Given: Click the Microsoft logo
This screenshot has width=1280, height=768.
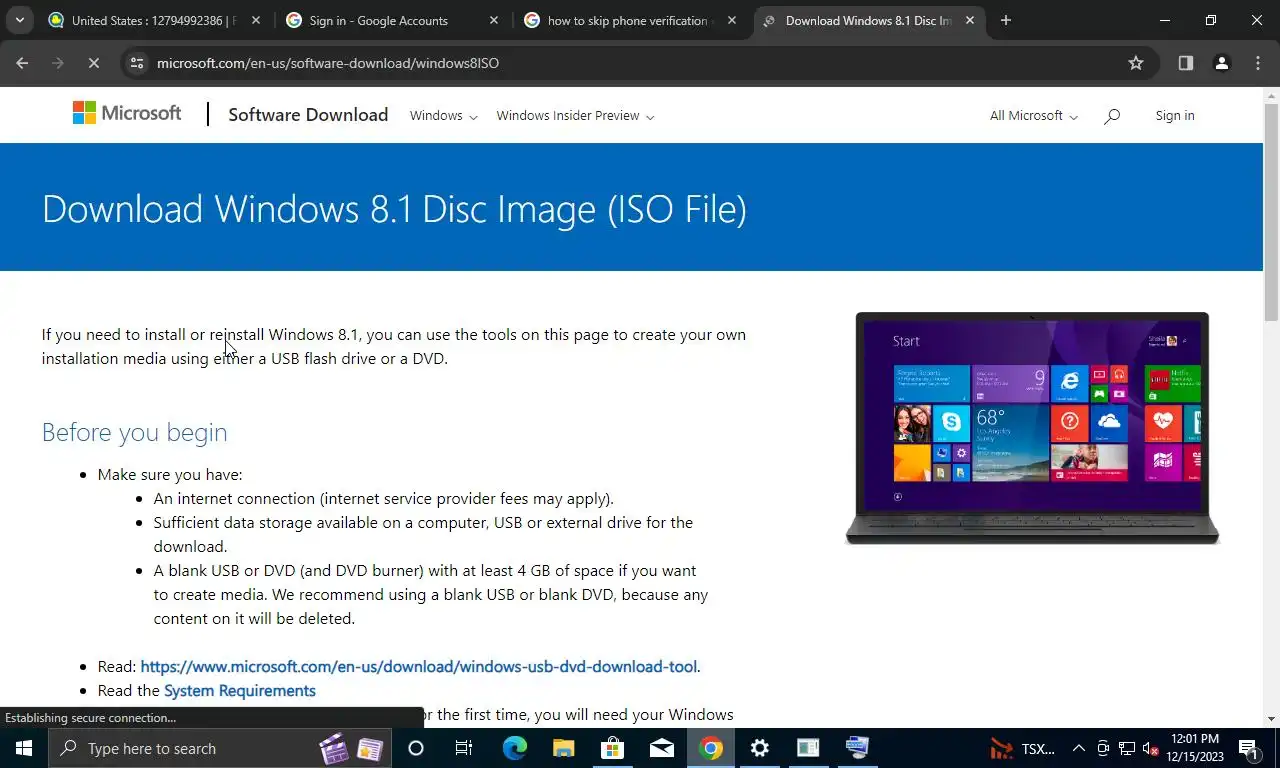Looking at the screenshot, I should pyautogui.click(x=127, y=114).
